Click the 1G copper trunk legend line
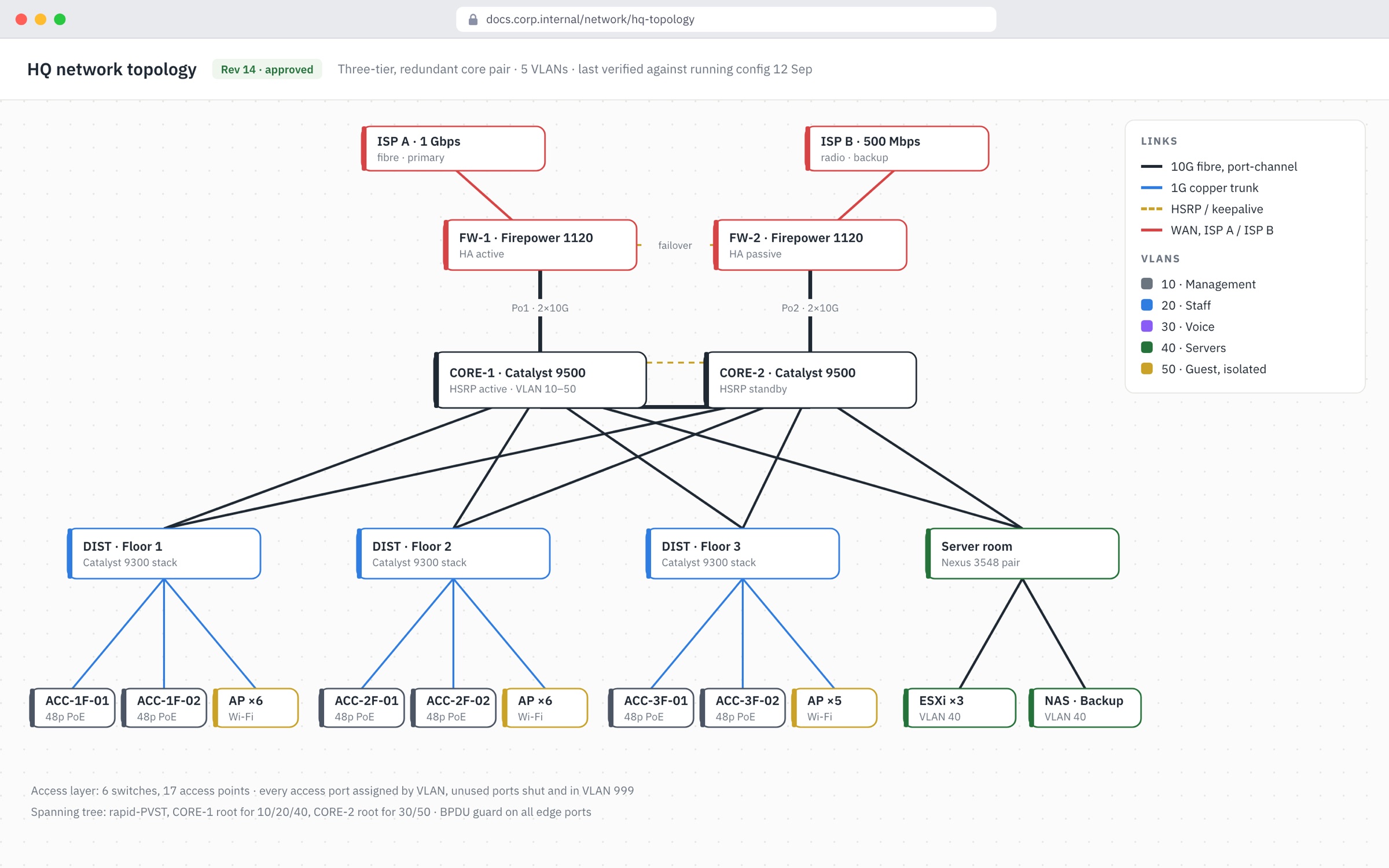1389x868 pixels. click(1152, 187)
